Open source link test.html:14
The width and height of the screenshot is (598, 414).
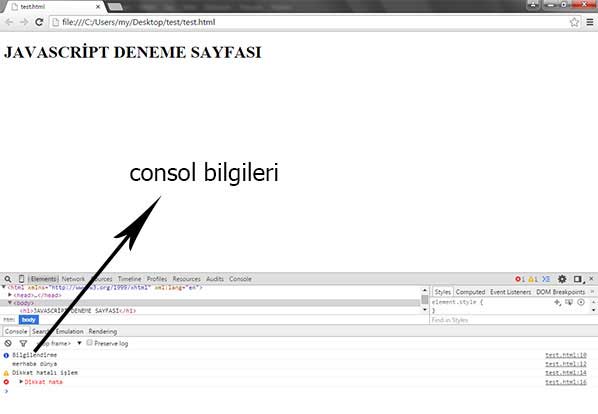click(x=566, y=373)
